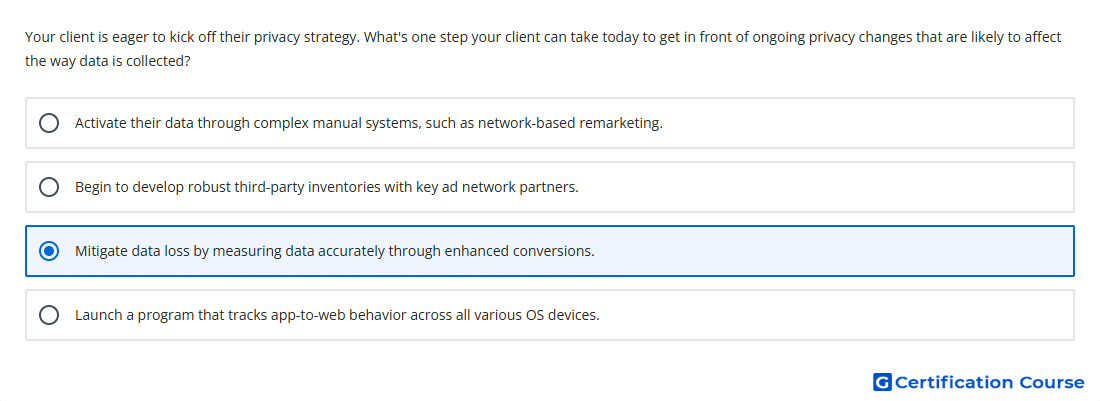This screenshot has height=401, width=1100.
Task: Click the phrase 'all various OS devices'
Action: 527,315
